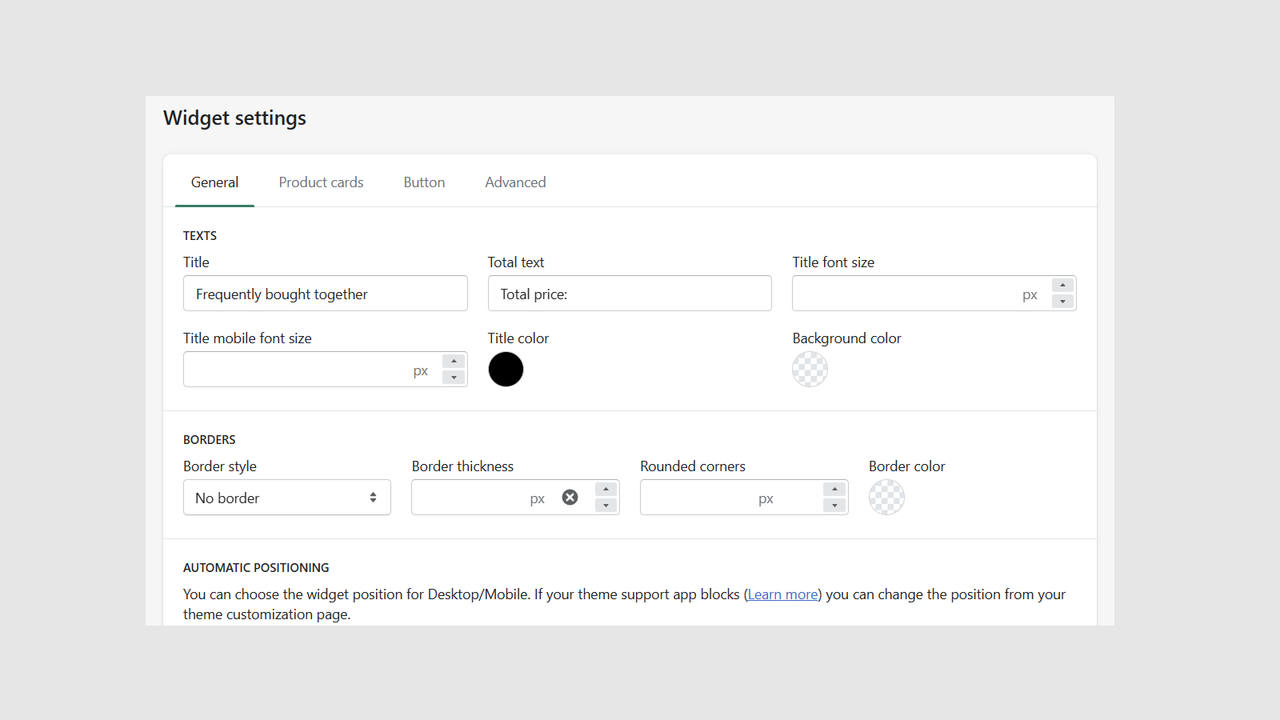Image resolution: width=1280 pixels, height=720 pixels.
Task: Decrease Title mobile font size stepper
Action: pyautogui.click(x=454, y=377)
